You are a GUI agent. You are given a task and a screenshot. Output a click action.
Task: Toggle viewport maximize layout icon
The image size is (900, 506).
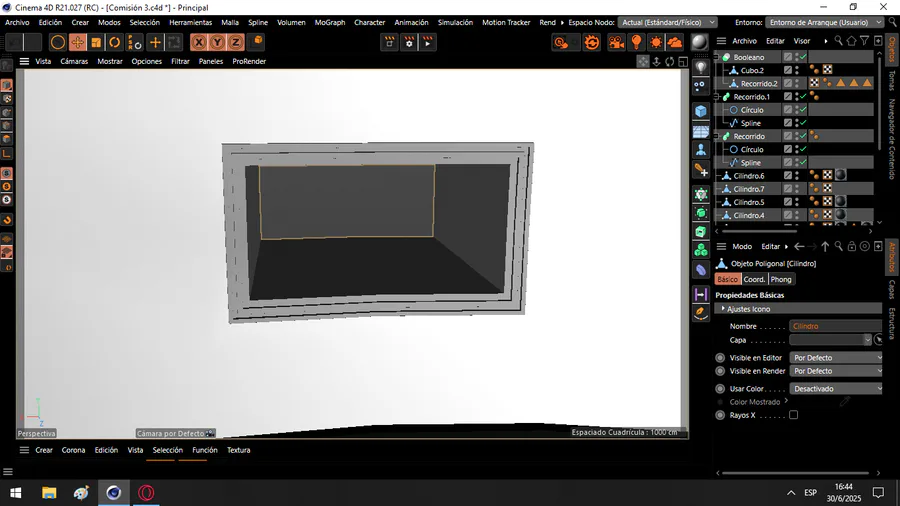(x=683, y=61)
